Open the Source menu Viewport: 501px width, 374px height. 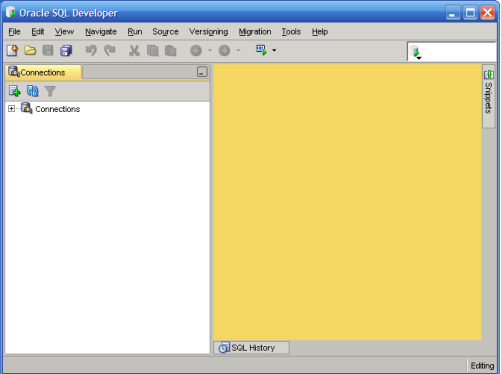[x=166, y=32]
